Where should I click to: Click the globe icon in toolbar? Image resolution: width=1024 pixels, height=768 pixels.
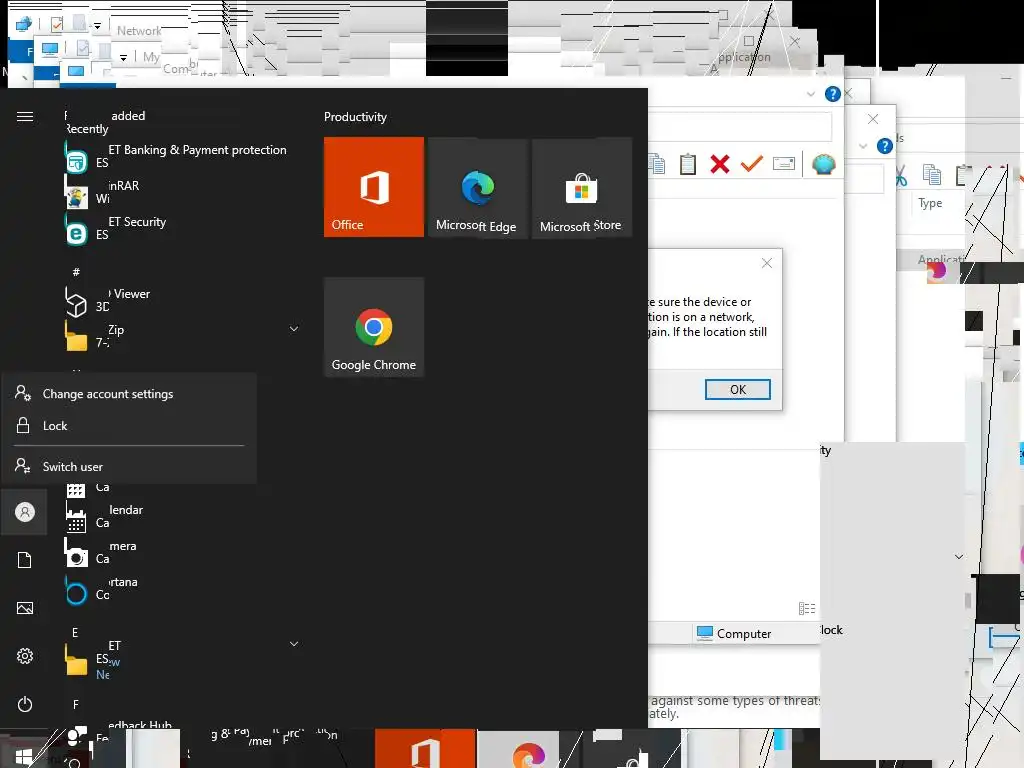[x=824, y=164]
